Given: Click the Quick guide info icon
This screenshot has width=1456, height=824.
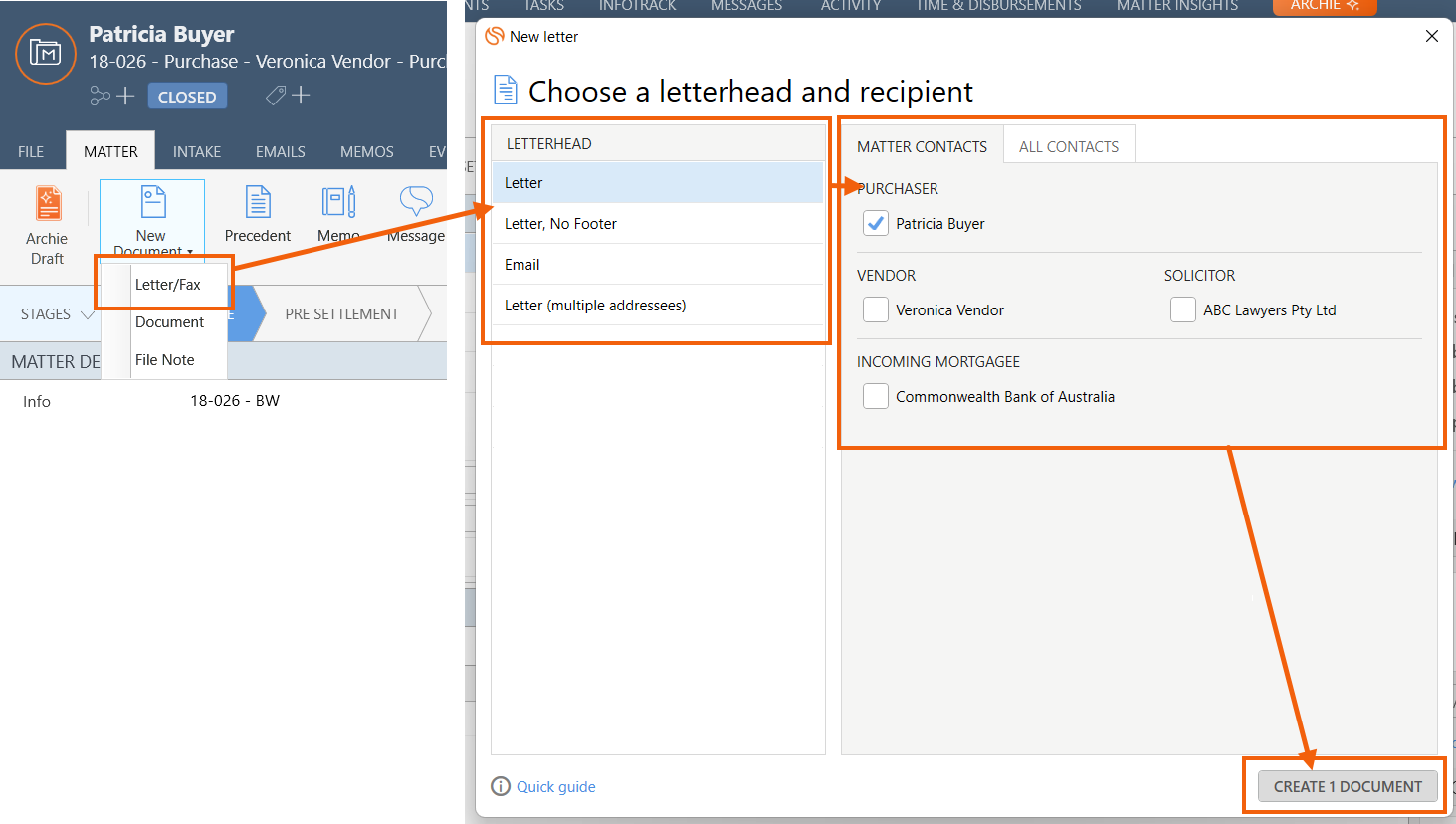Looking at the screenshot, I should [x=501, y=786].
